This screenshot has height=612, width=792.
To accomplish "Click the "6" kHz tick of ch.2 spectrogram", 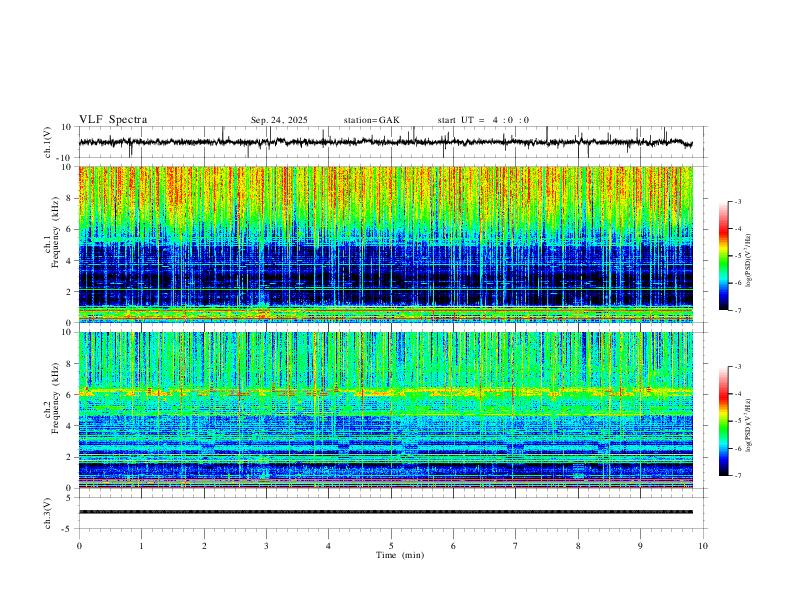I will tap(69, 395).
